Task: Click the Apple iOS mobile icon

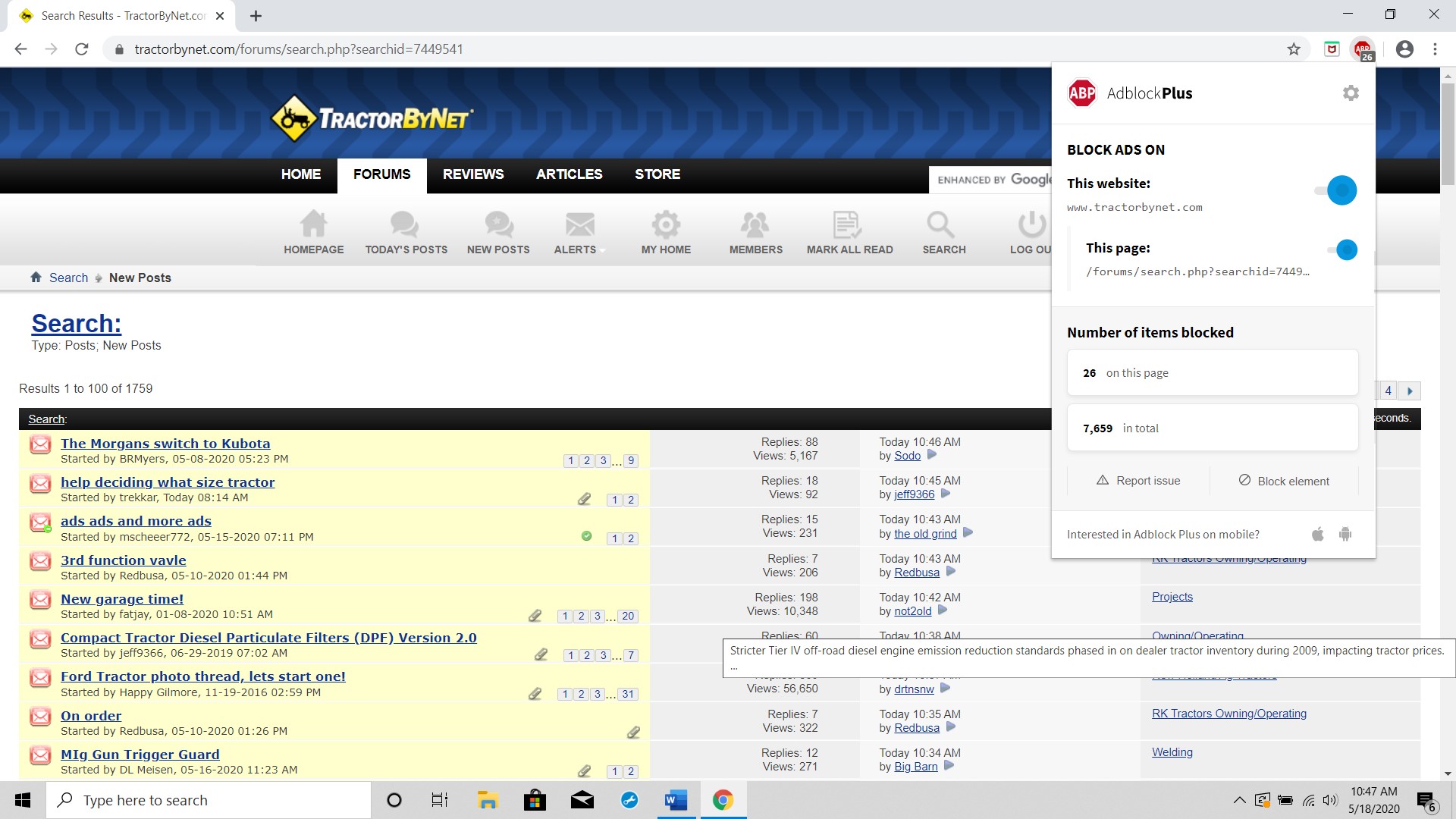Action: [x=1318, y=534]
